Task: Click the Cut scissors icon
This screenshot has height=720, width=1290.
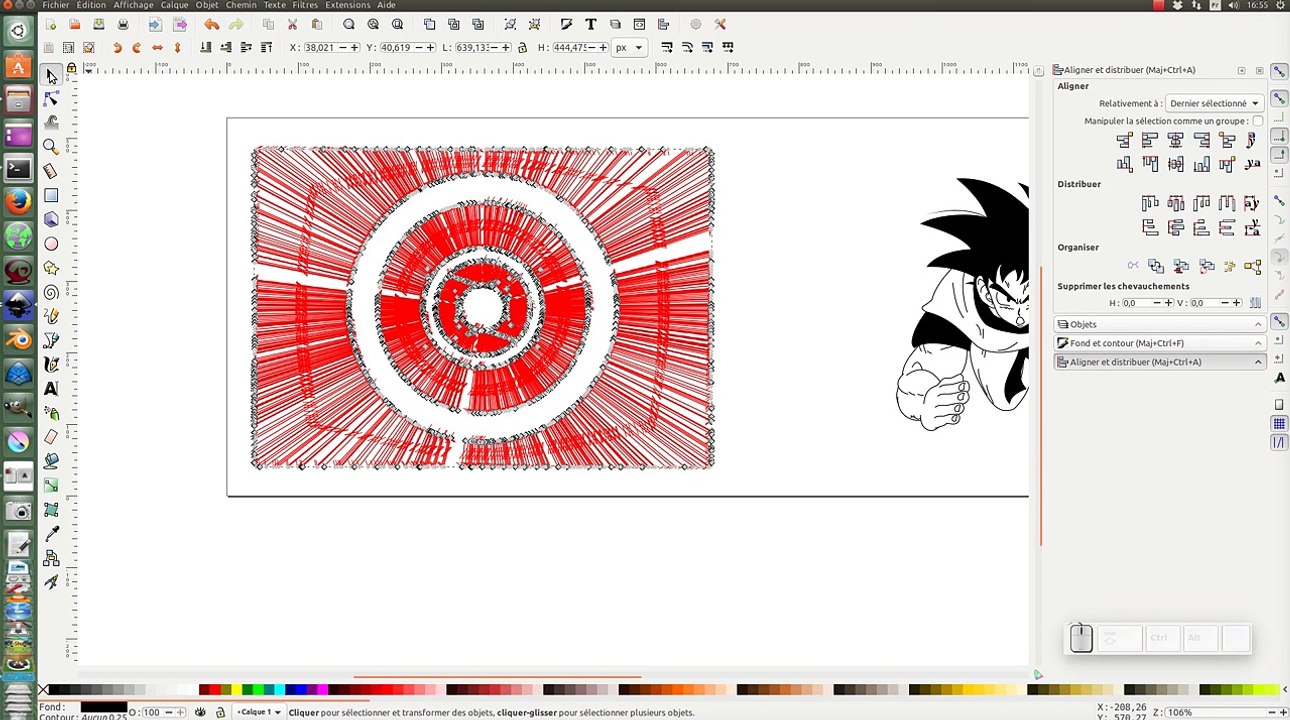Action: click(x=292, y=24)
